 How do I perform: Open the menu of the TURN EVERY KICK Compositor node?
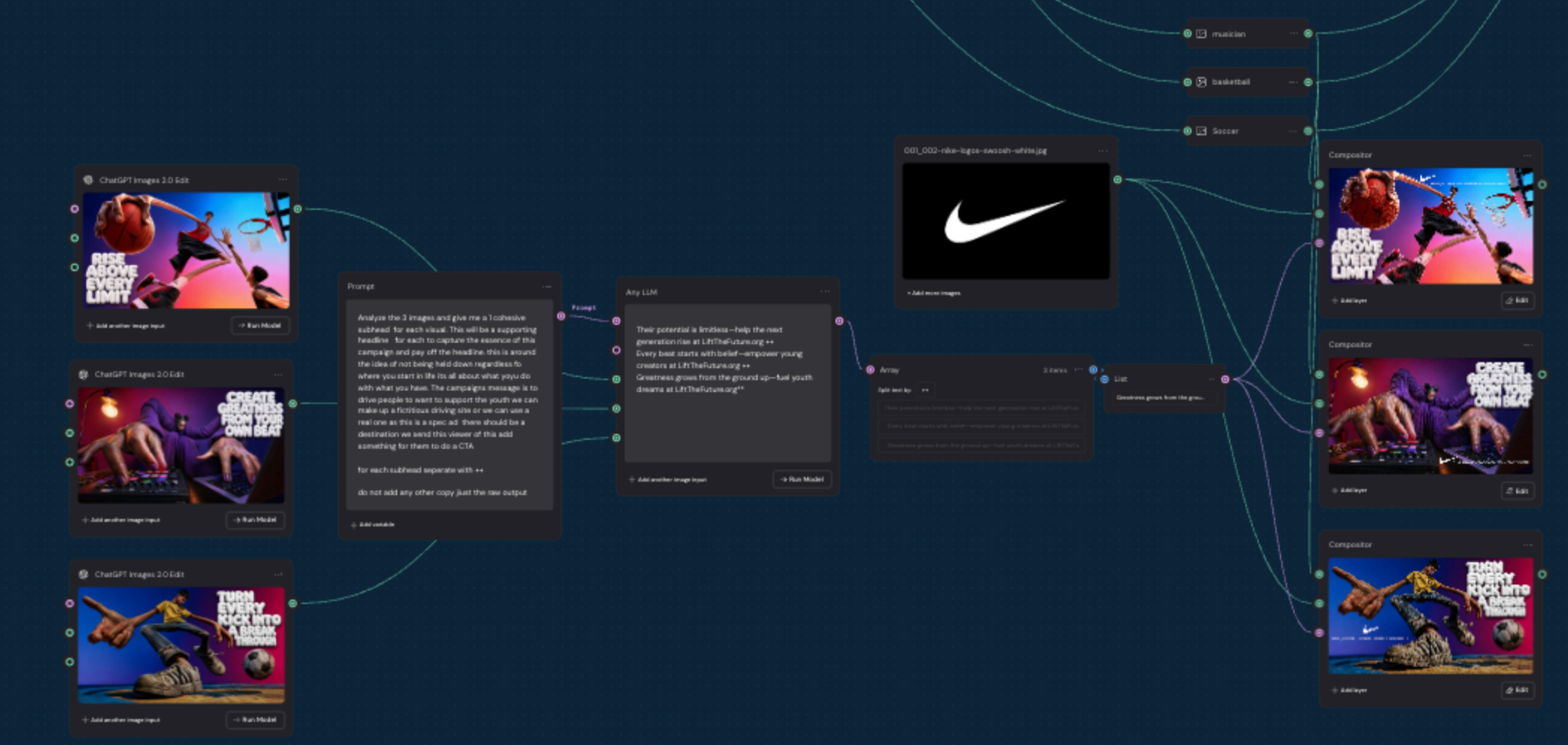pos(1527,545)
